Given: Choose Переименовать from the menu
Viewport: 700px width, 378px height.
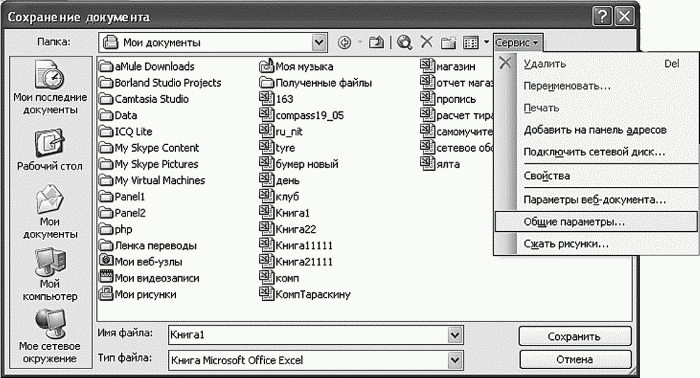Looking at the screenshot, I should pos(596,86).
